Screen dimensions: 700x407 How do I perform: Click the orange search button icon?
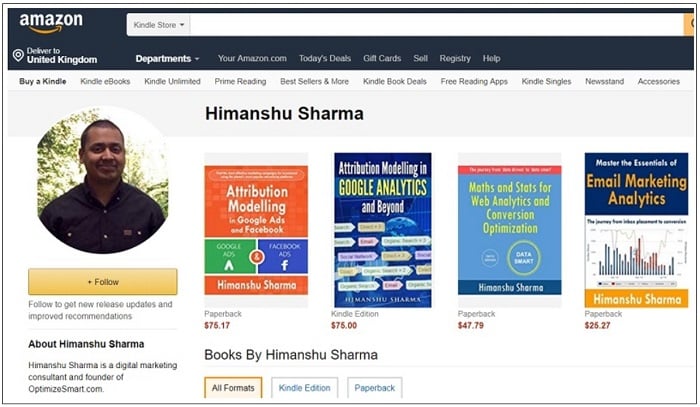(x=689, y=25)
